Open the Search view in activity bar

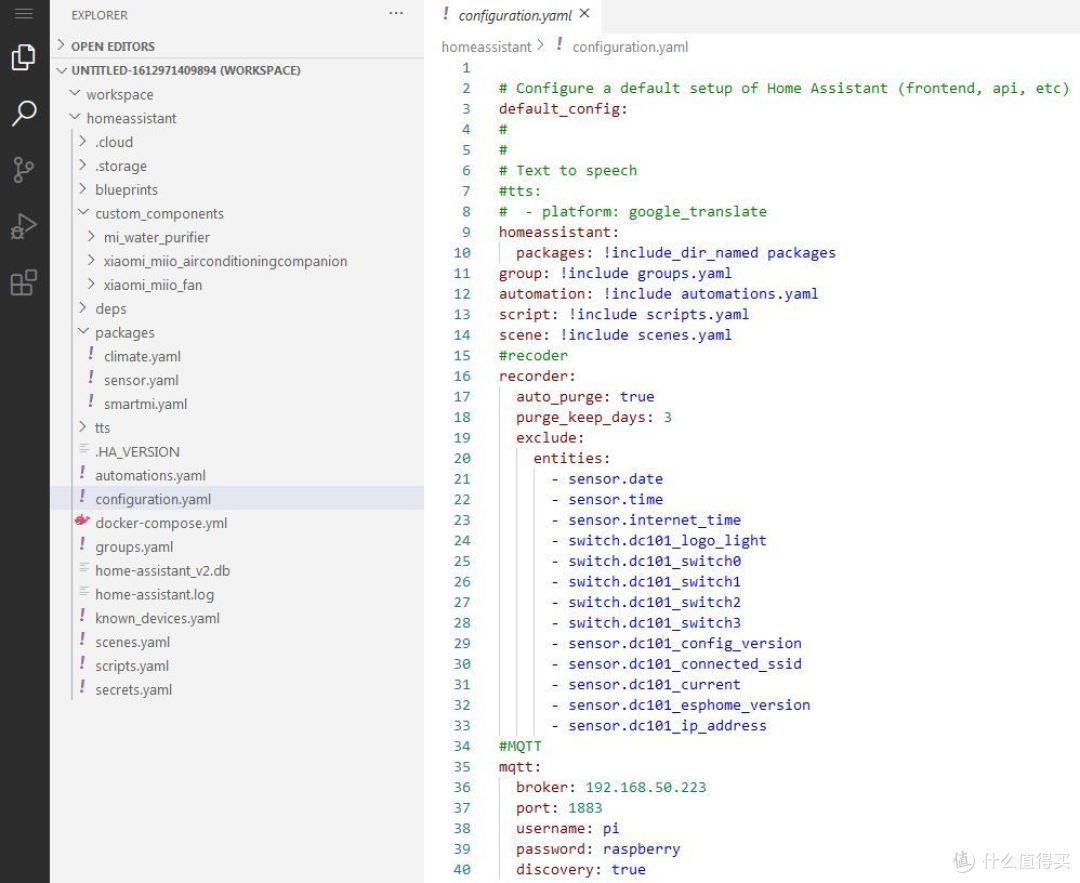click(x=24, y=114)
